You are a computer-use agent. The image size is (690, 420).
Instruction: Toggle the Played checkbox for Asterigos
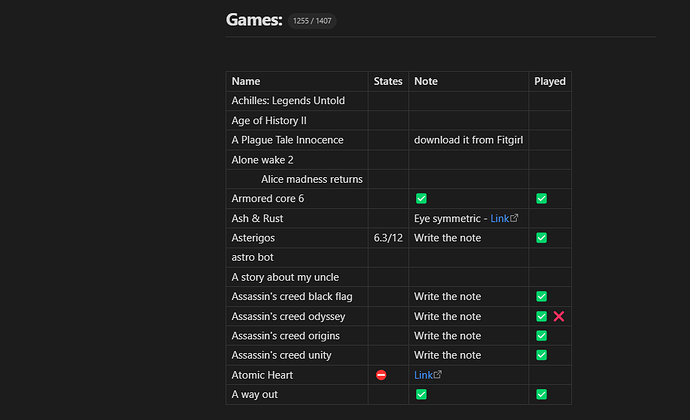542,238
